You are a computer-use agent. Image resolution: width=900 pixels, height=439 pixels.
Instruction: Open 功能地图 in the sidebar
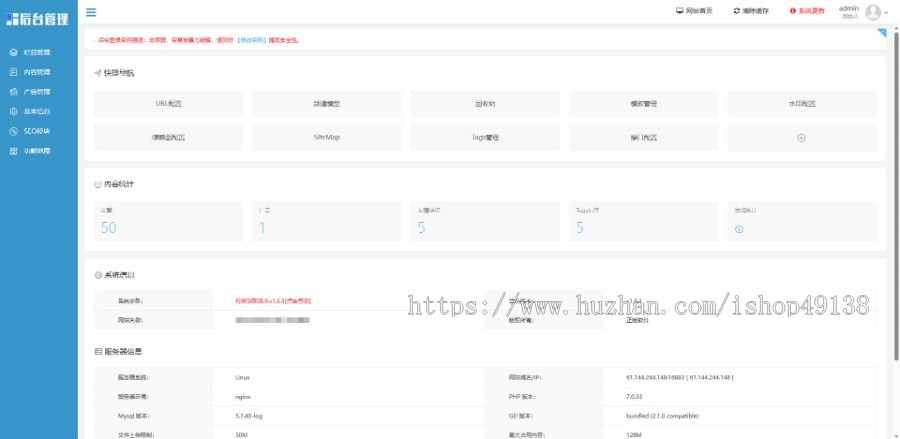click(x=38, y=151)
